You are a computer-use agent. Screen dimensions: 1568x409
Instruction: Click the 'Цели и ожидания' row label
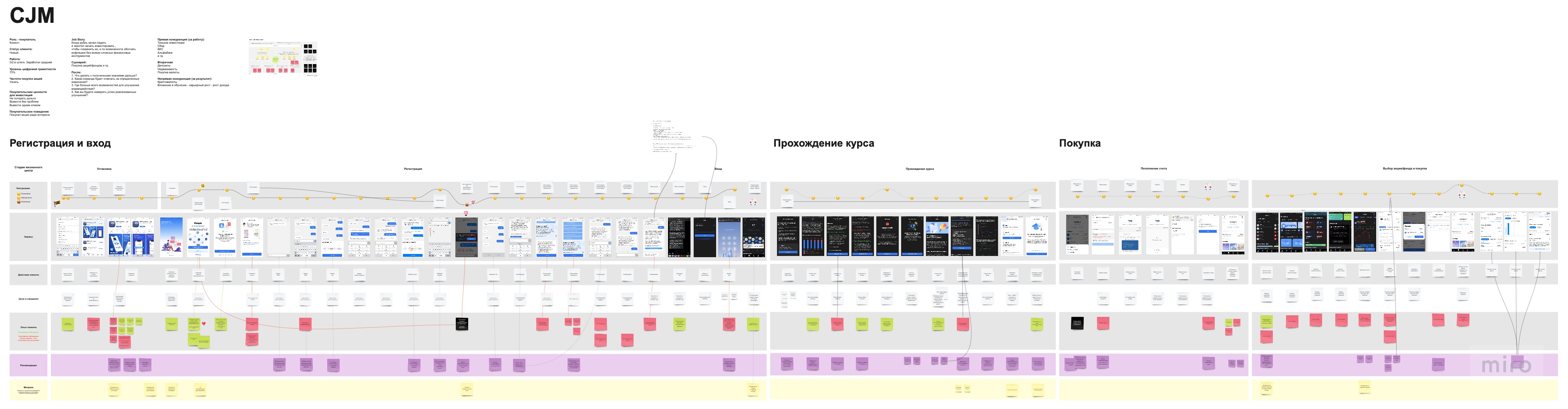pyautogui.click(x=28, y=299)
